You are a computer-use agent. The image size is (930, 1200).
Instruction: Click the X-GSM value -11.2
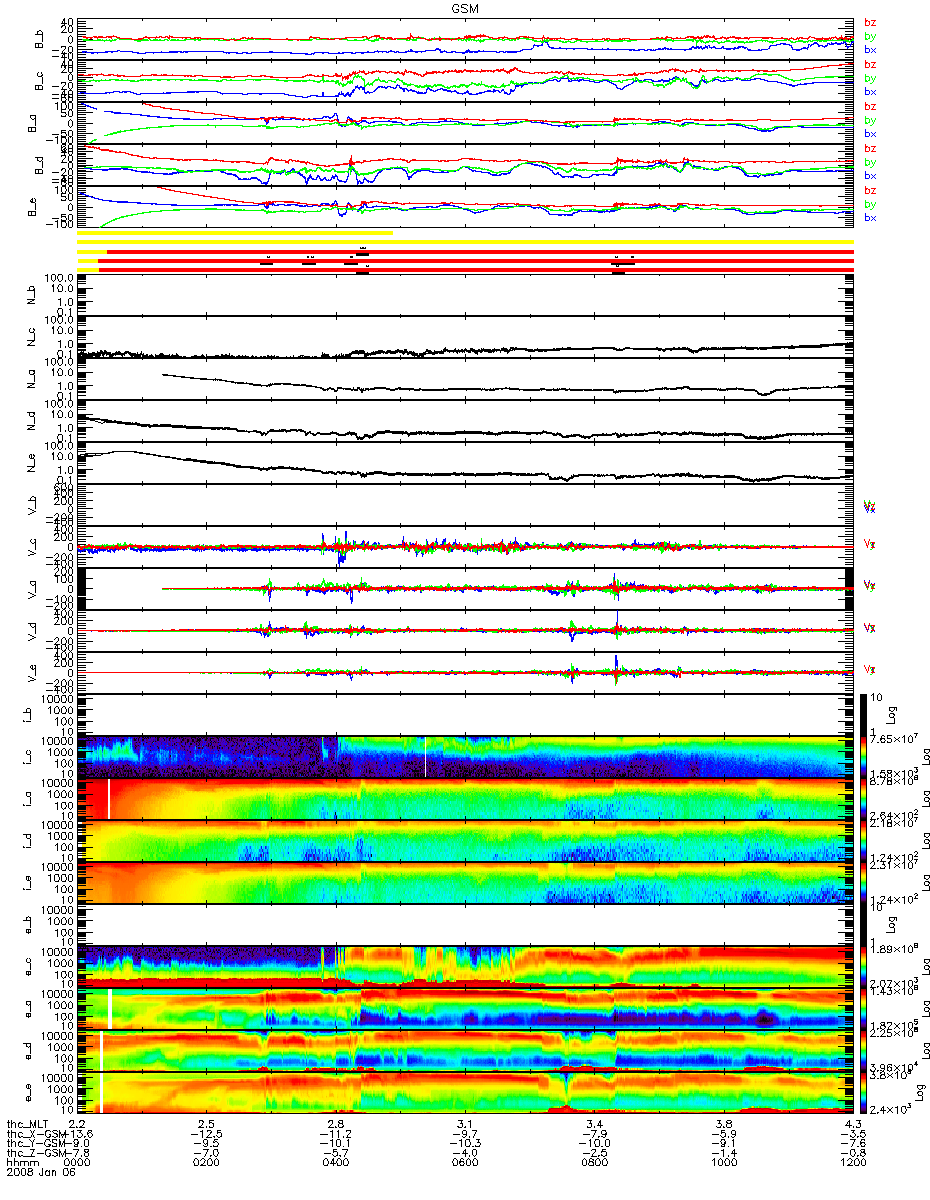337,1134
